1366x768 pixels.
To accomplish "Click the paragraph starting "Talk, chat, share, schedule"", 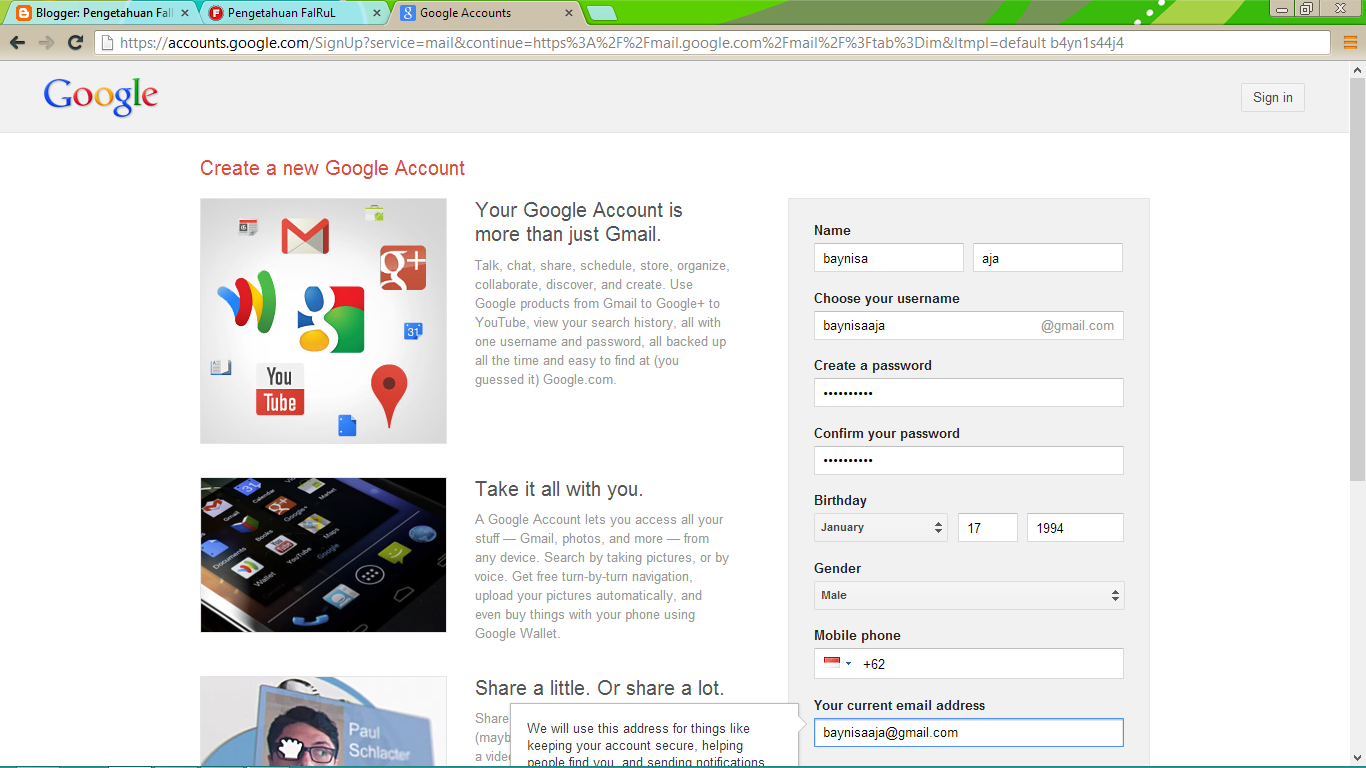I will [603, 323].
